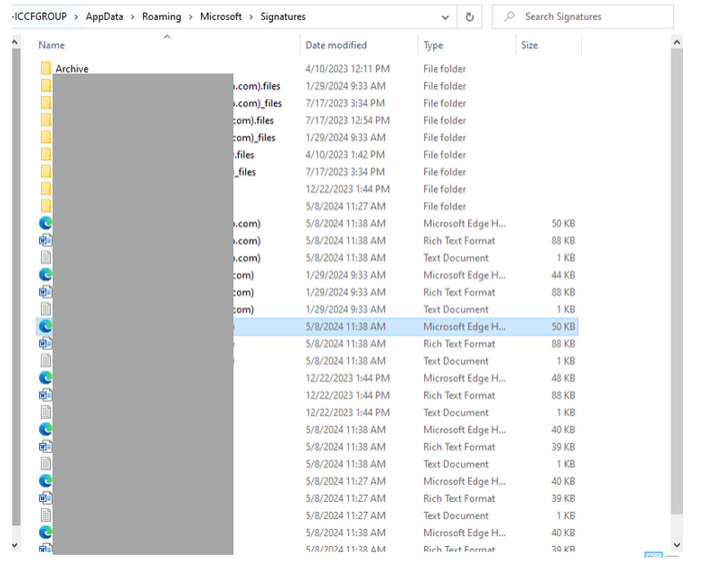The height and width of the screenshot is (561, 708).
Task: Sort by Date modified column
Action: coord(336,45)
